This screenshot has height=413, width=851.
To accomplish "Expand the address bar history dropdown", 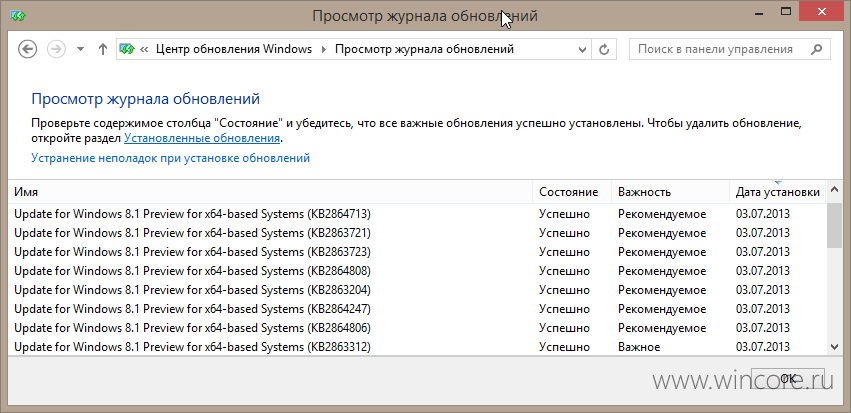I will [582, 49].
